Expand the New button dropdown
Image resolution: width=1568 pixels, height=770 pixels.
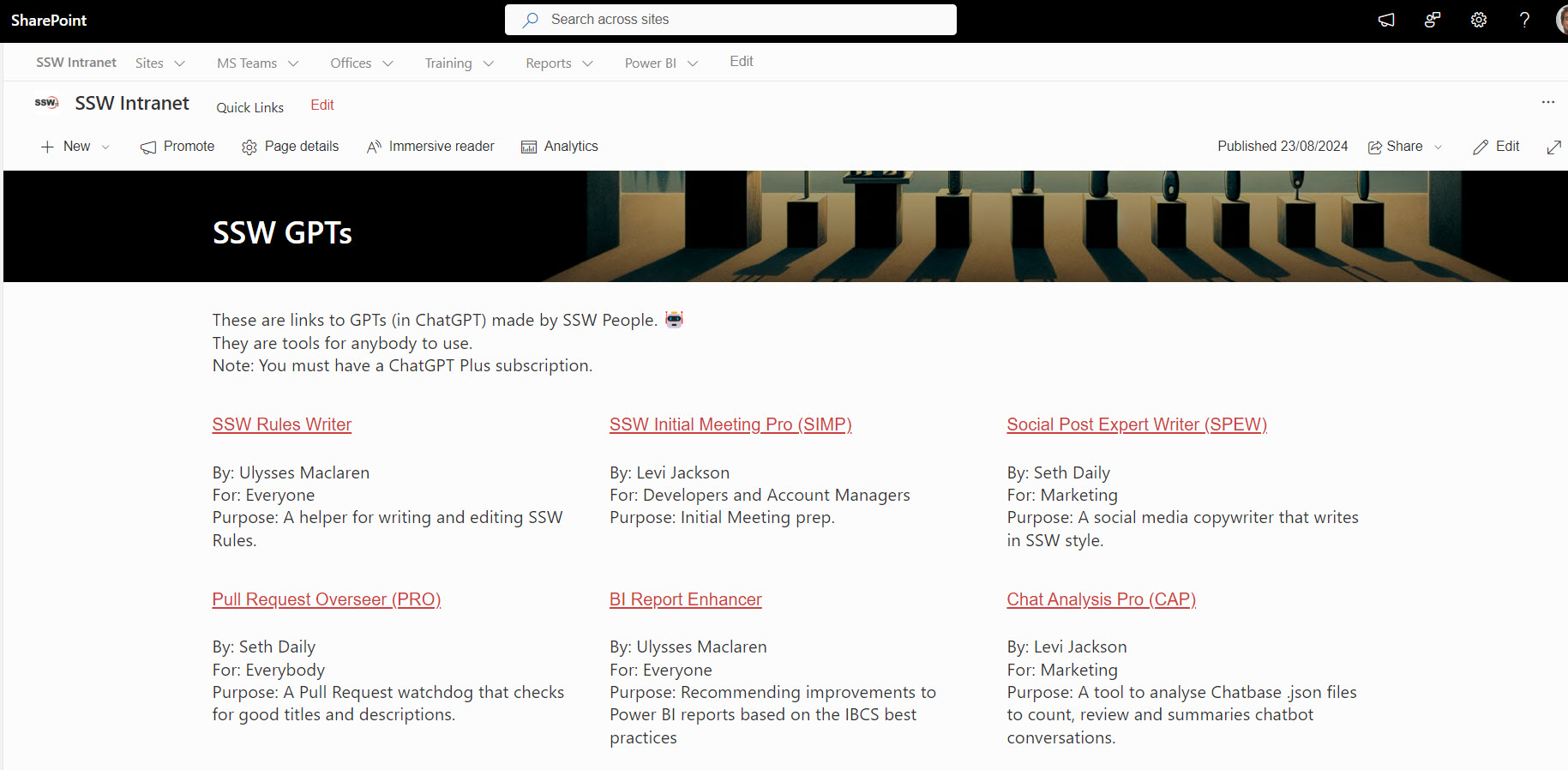pyautogui.click(x=105, y=147)
